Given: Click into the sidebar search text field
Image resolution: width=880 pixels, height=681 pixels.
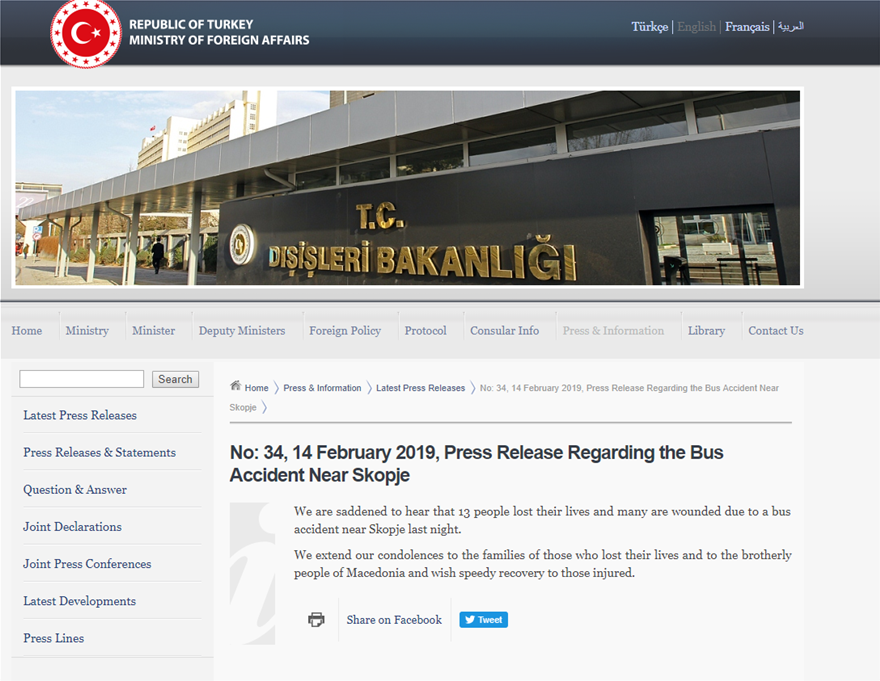Looking at the screenshot, I should 82,379.
